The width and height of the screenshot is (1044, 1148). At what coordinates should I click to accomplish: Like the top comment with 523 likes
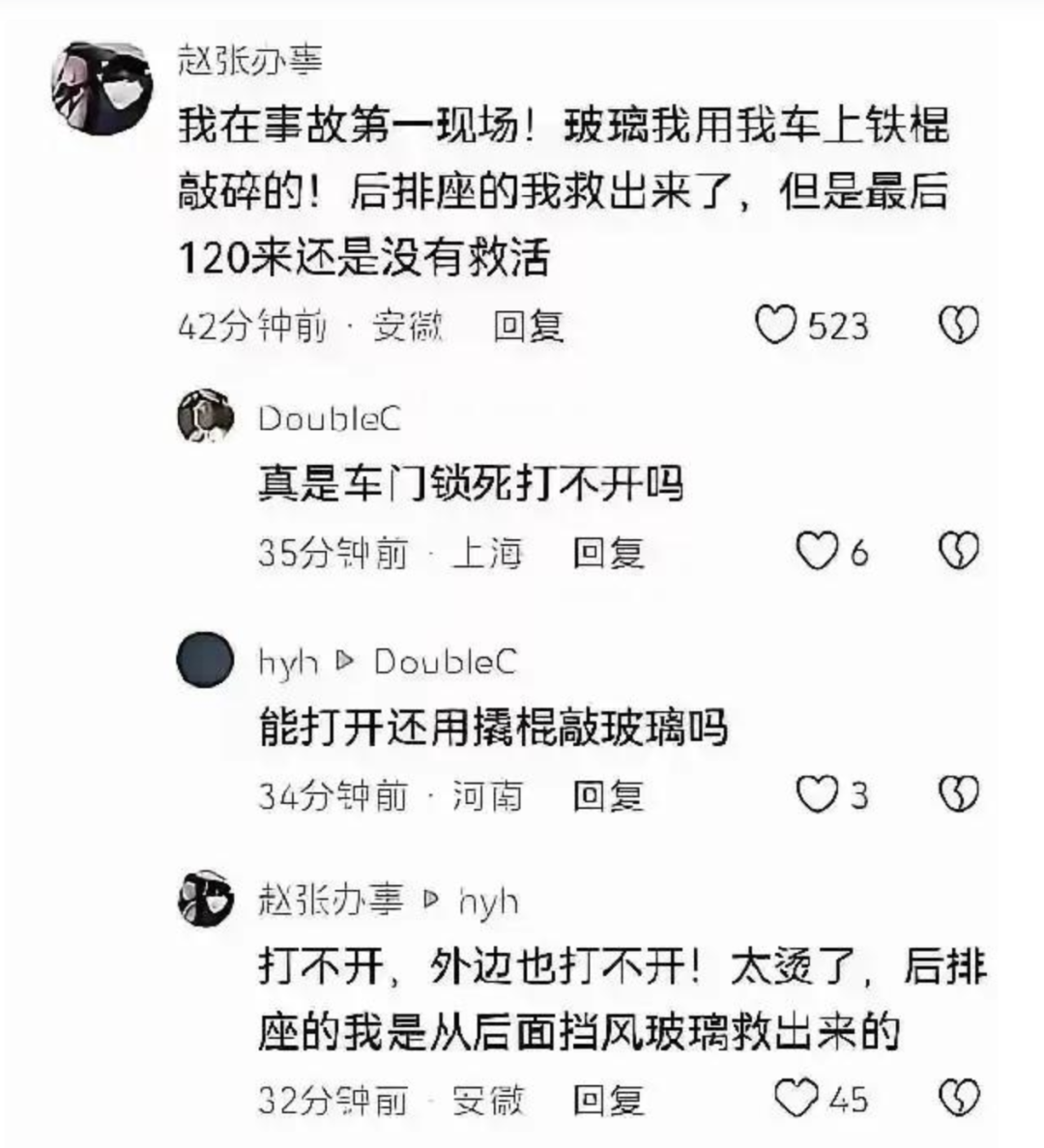(776, 325)
